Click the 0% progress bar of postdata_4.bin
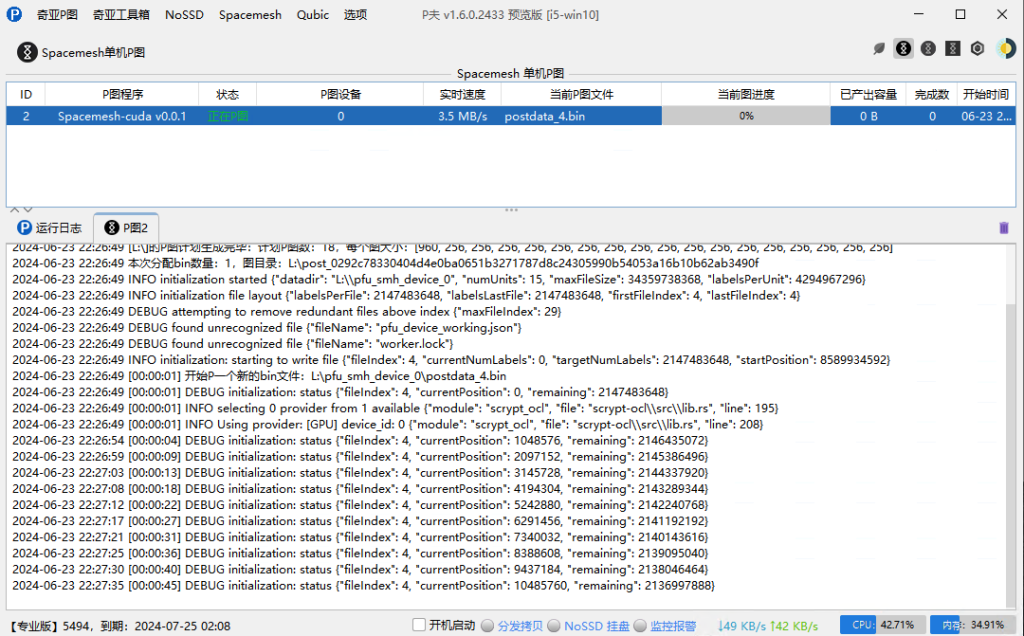This screenshot has height=636, width=1024. [x=746, y=116]
